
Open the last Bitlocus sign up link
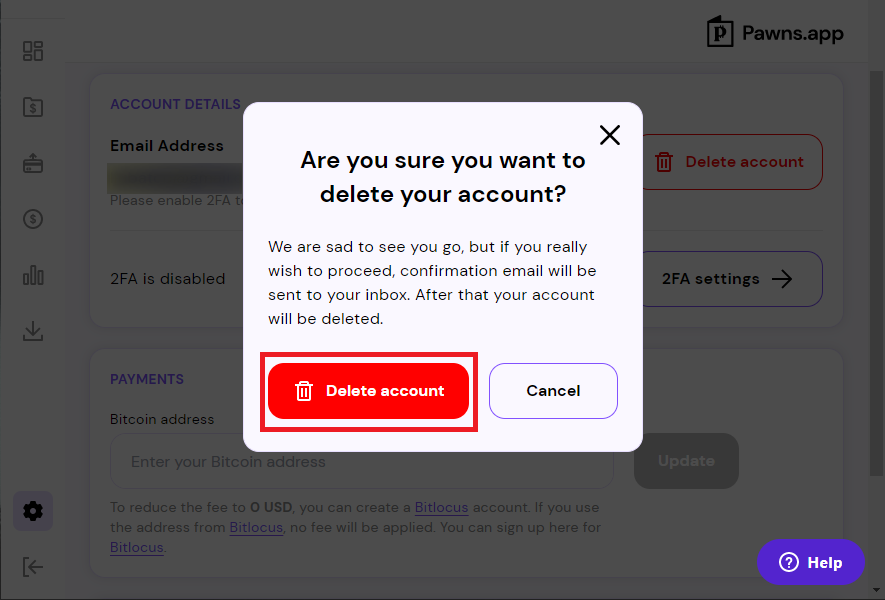137,548
